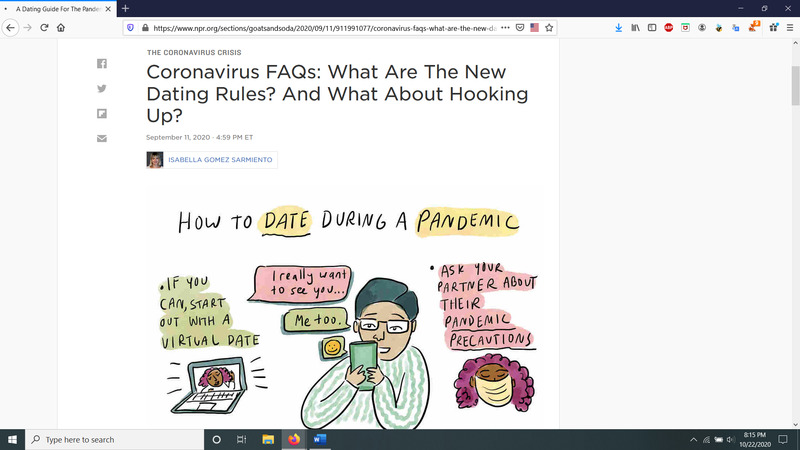Screen dimensions: 800x450
Task: Open tracking protection shield panel
Action: 130,27
